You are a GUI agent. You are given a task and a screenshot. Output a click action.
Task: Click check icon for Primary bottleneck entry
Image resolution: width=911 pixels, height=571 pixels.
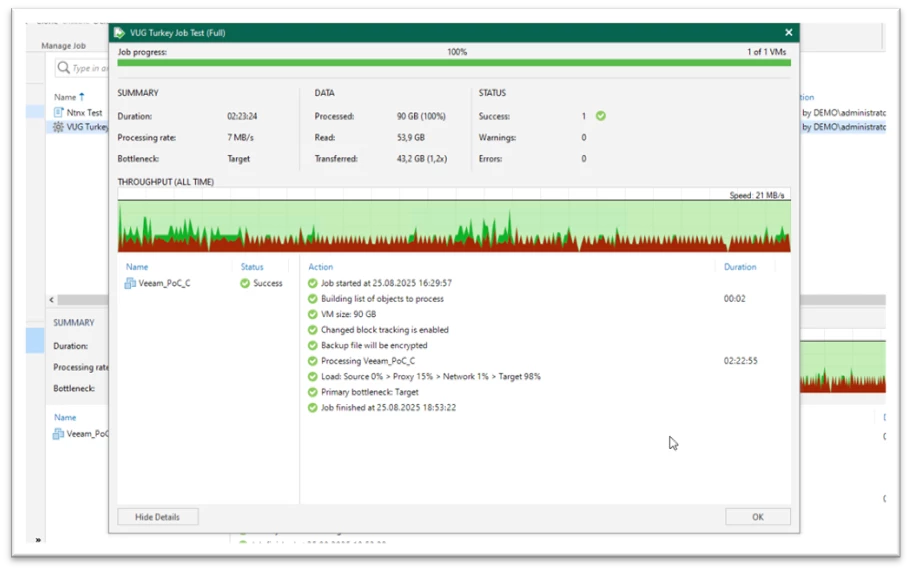coord(313,392)
